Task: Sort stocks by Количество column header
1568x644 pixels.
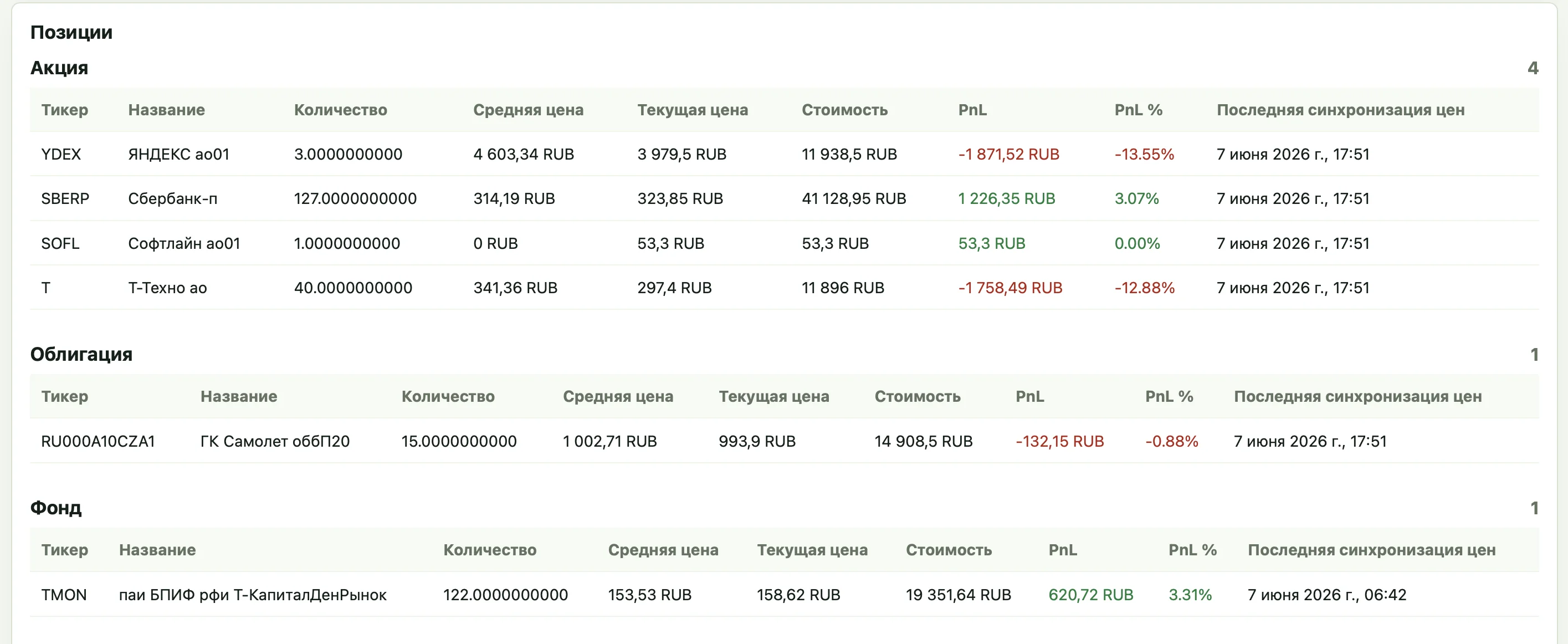Action: 341,110
